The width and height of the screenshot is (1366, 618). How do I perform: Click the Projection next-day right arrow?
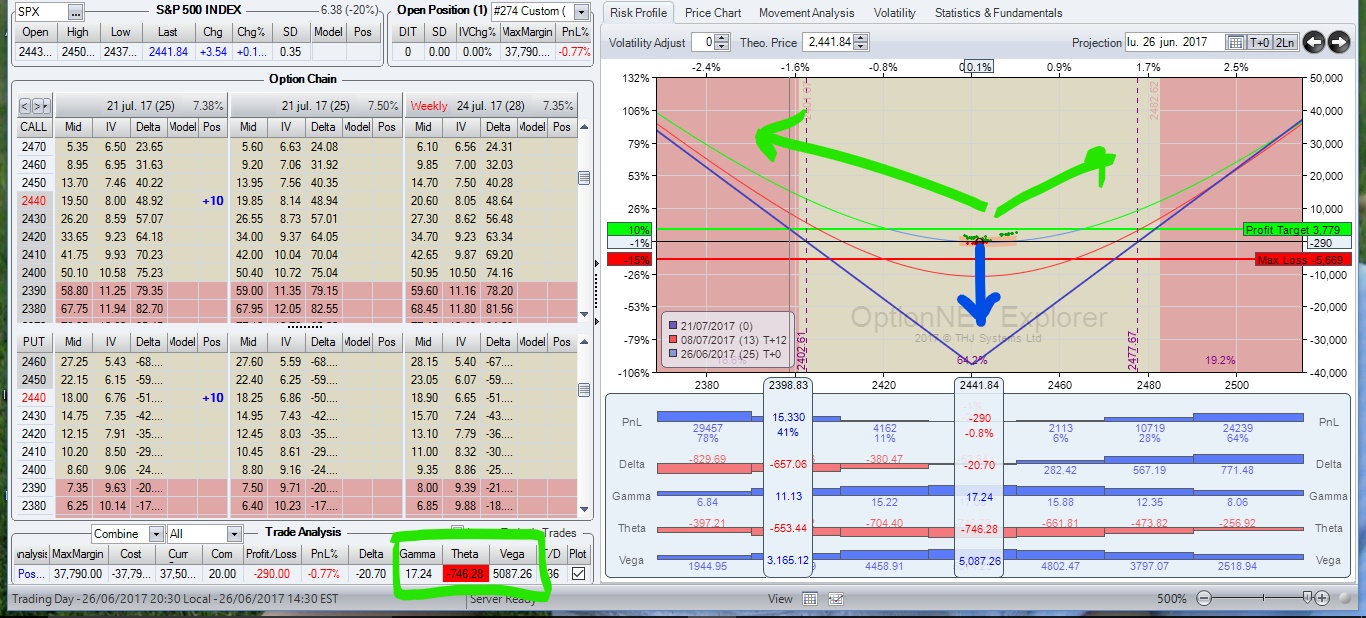click(1338, 42)
